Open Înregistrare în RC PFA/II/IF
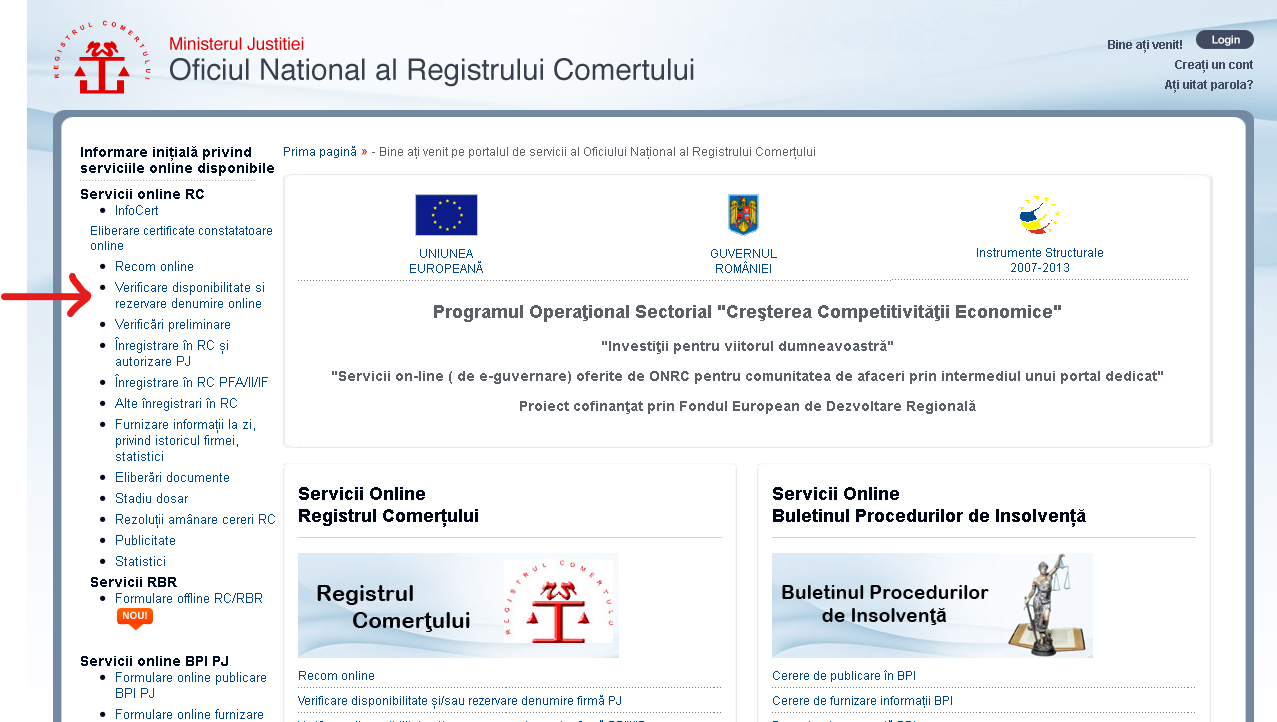The width and height of the screenshot is (1277, 722). [x=192, y=383]
